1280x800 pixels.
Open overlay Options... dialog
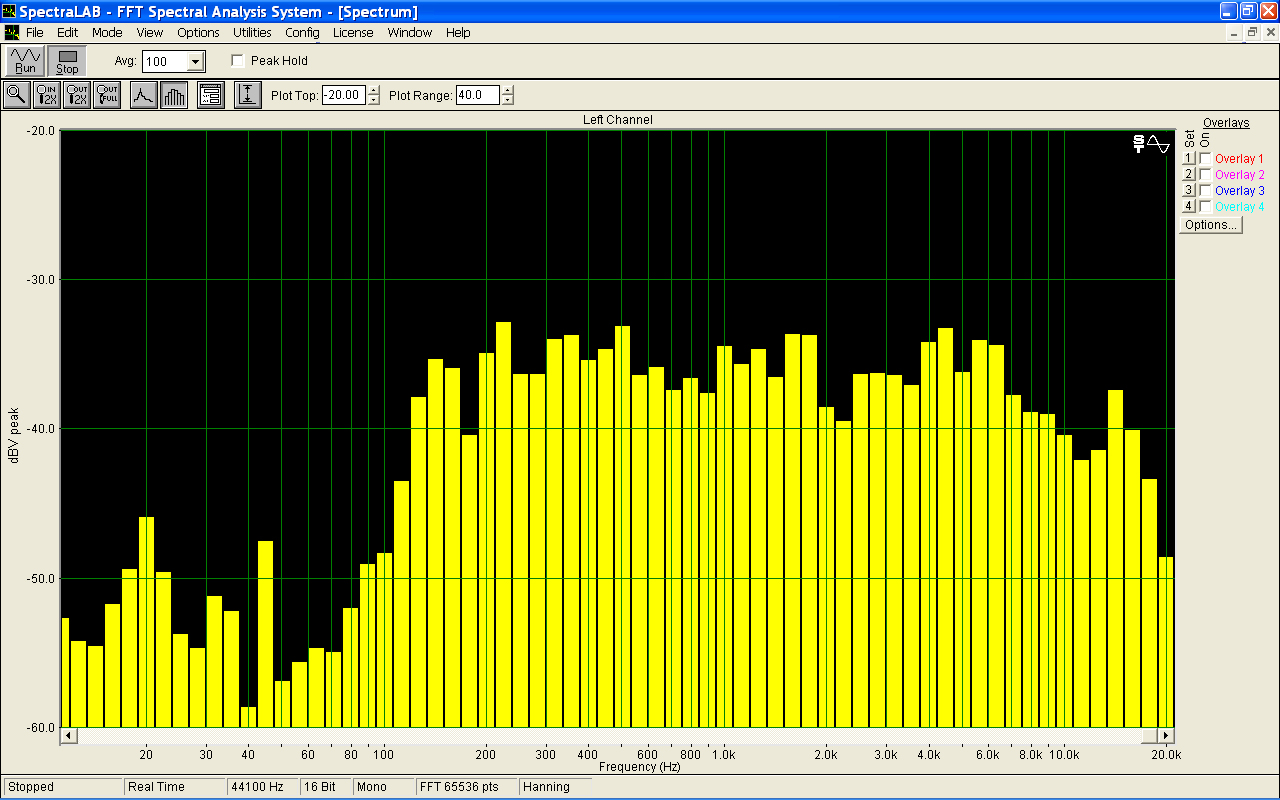[x=1211, y=225]
